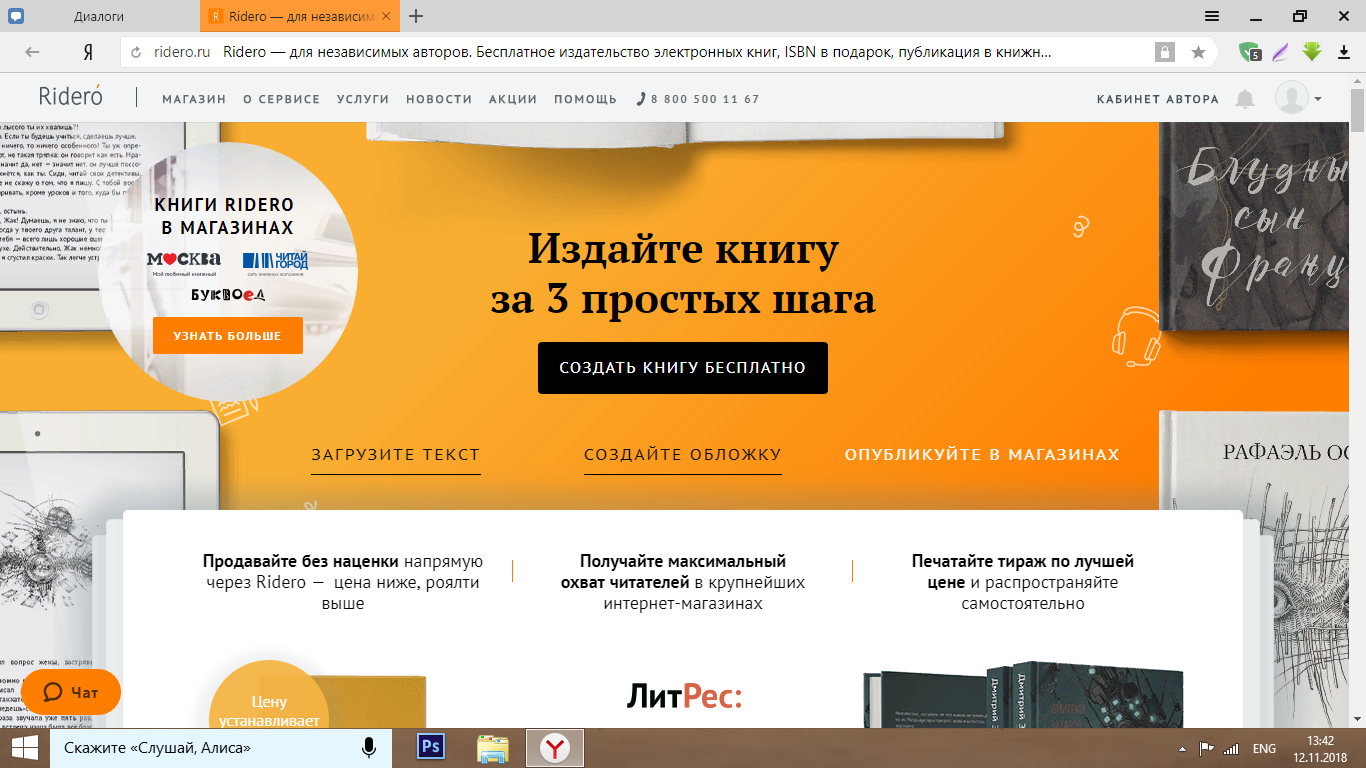Open the МАГАЗИН menu item
The width and height of the screenshot is (1366, 768).
point(194,99)
